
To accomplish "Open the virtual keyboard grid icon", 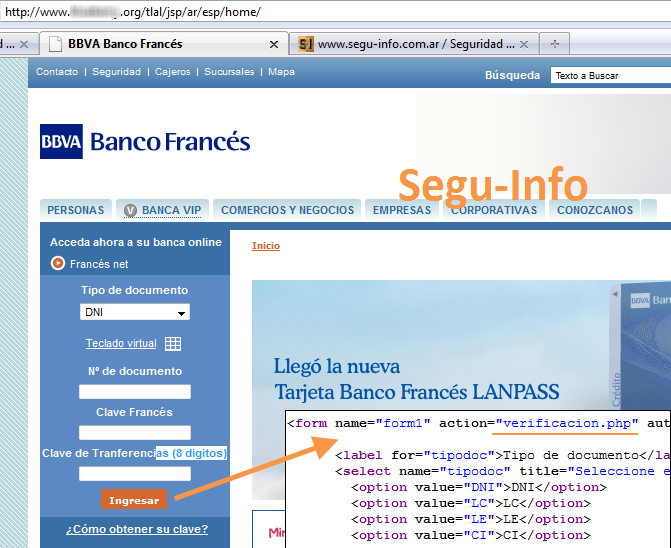I will pos(173,344).
